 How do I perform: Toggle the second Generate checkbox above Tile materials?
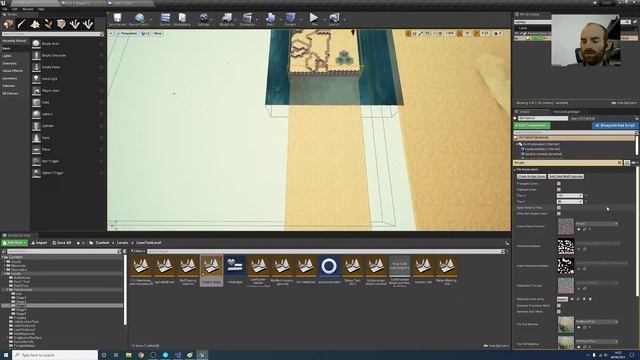[x=559, y=311]
